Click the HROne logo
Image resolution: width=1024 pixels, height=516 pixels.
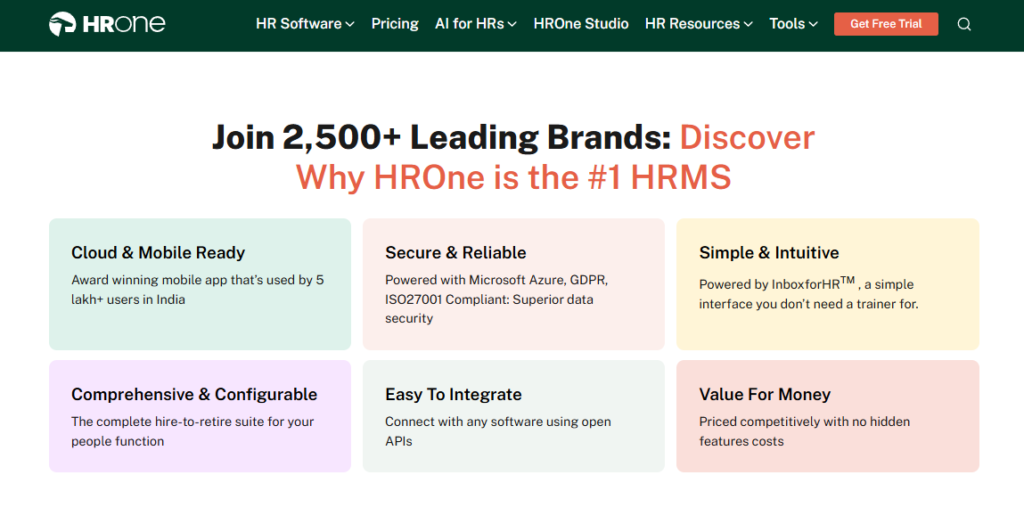pos(107,24)
